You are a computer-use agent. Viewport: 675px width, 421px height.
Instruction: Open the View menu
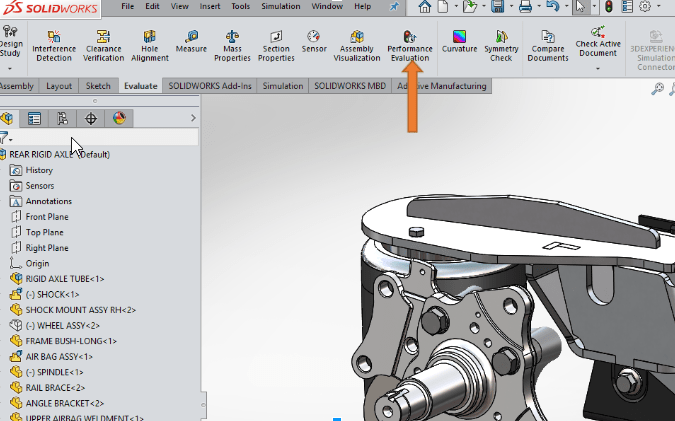pyautogui.click(x=180, y=6)
